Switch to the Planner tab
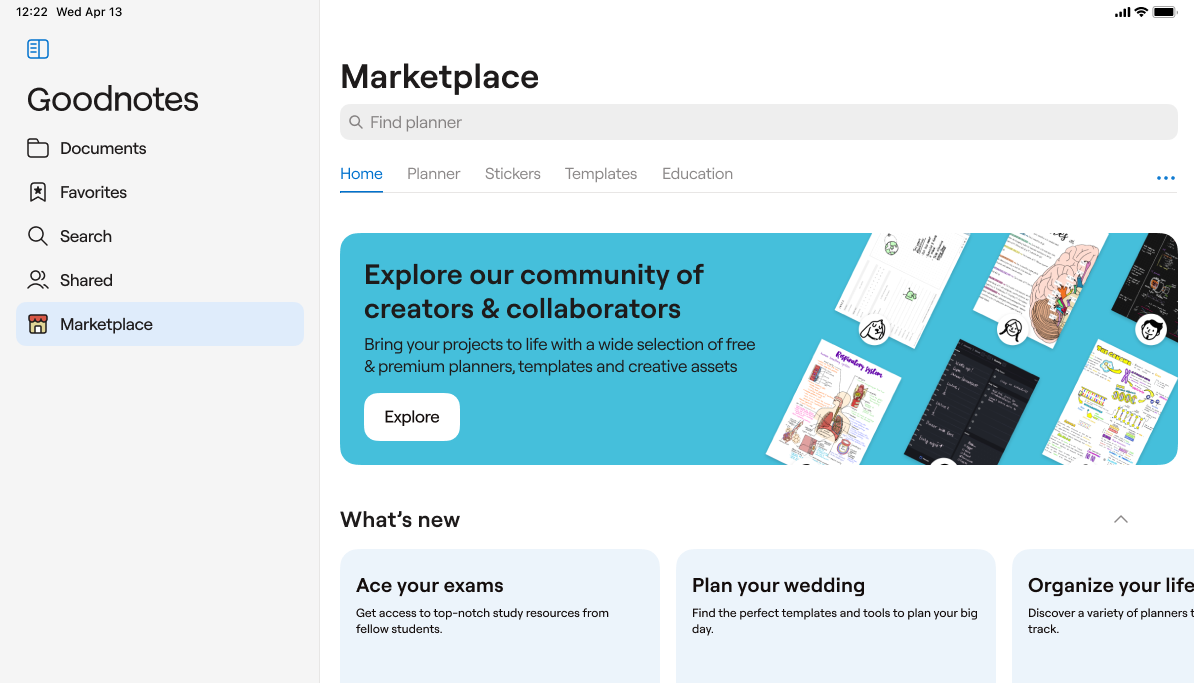The width and height of the screenshot is (1194, 683). tap(433, 174)
